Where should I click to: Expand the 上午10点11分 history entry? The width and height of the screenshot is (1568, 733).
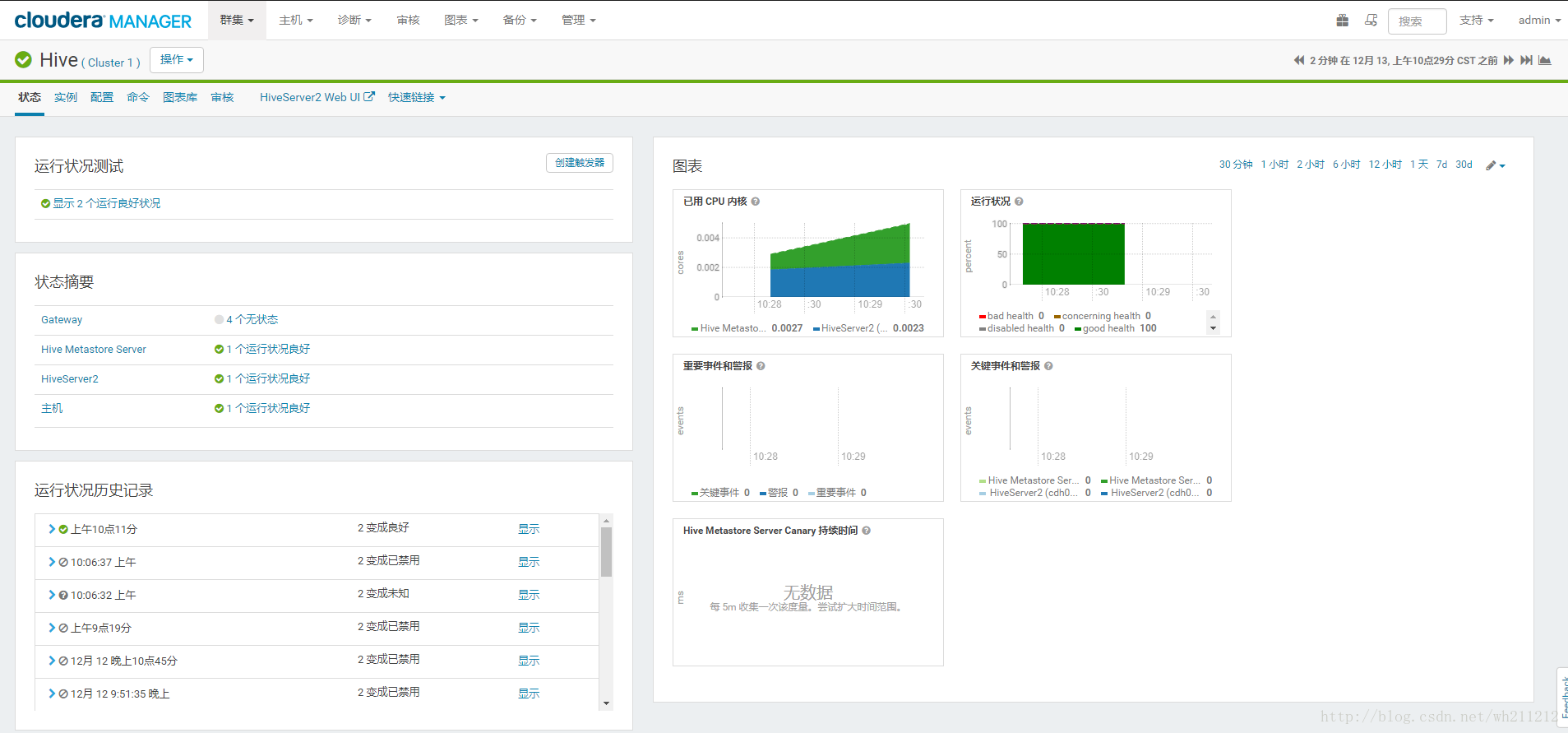(52, 529)
